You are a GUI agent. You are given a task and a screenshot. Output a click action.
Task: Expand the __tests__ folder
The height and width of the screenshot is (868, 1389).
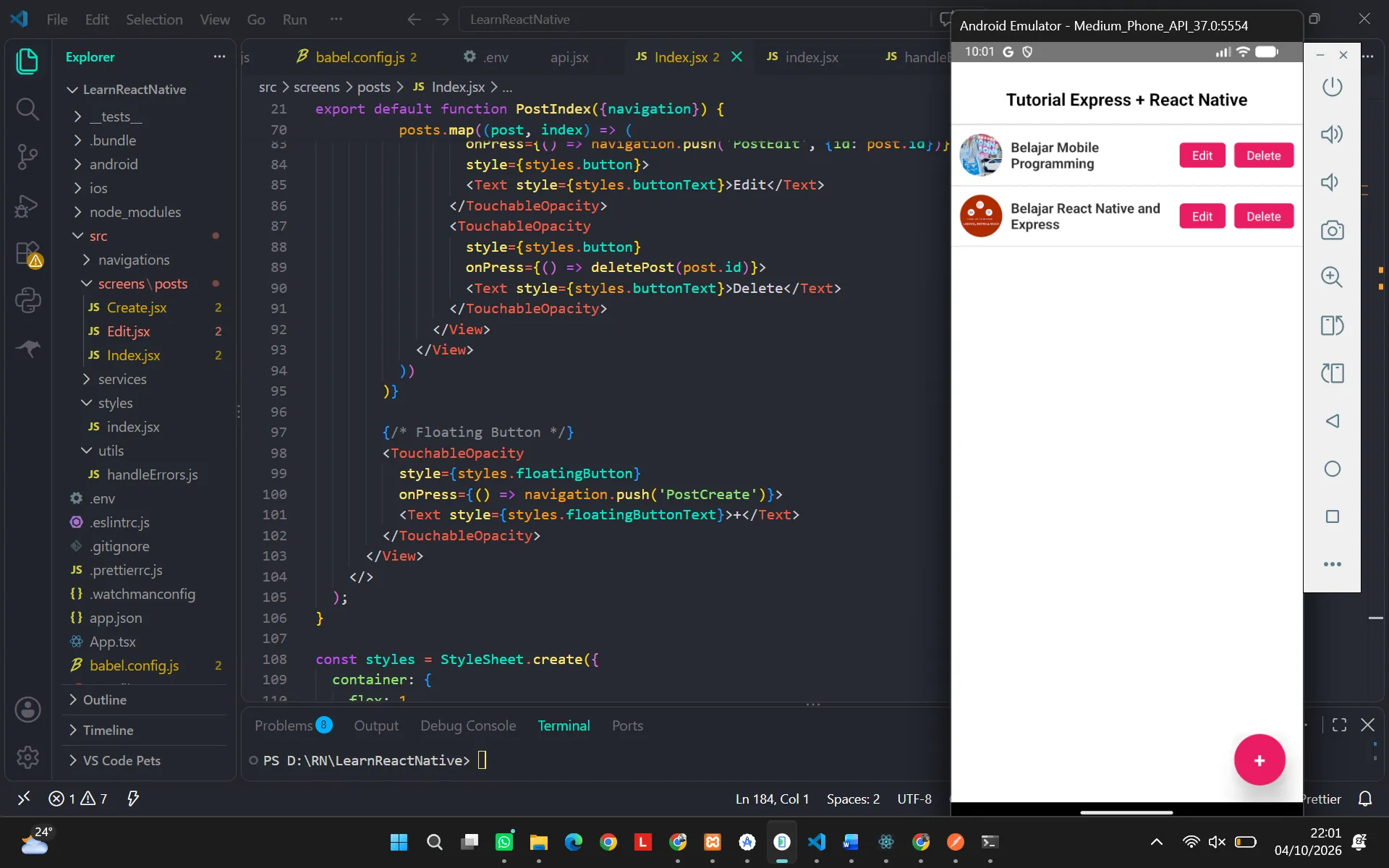[116, 116]
